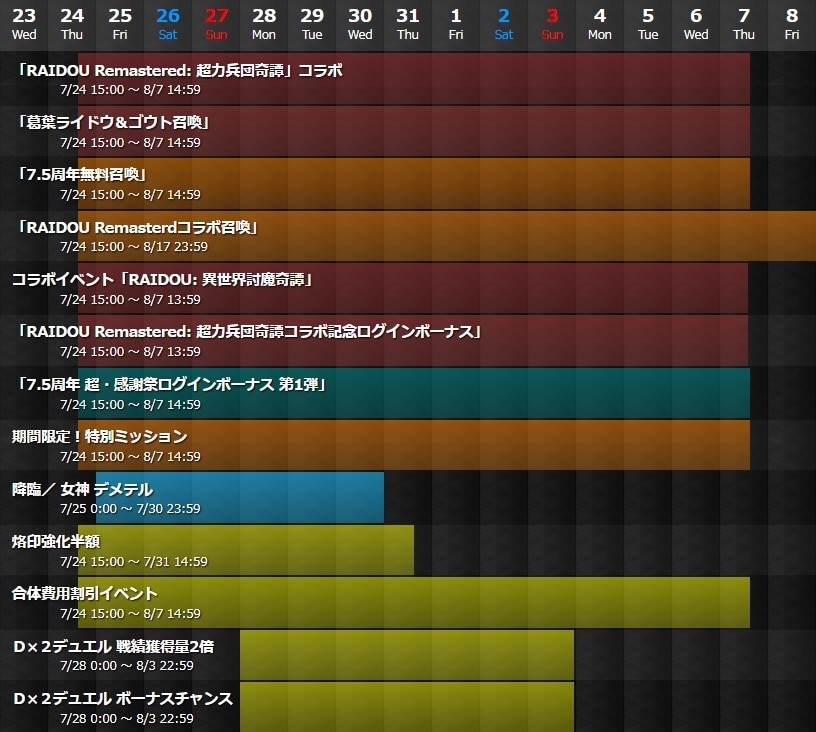
Task: Select the 23 Wed date column header
Action: tap(24, 25)
